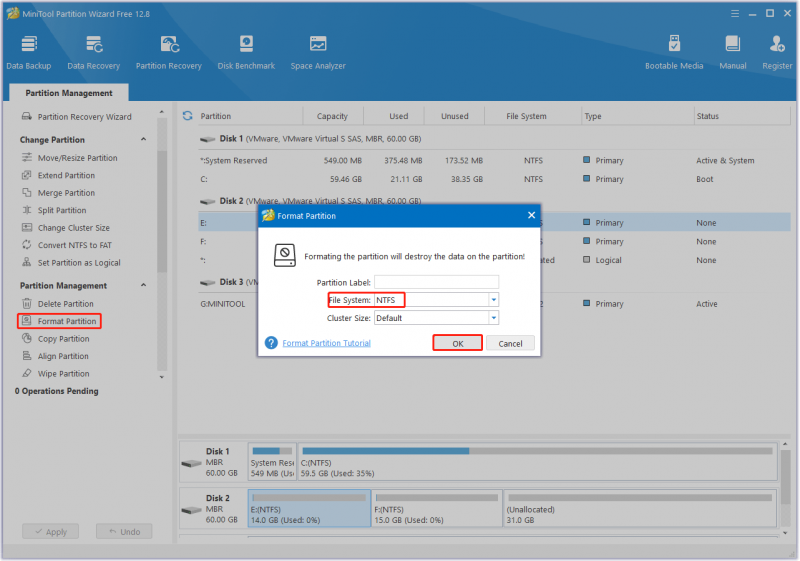Select the F:(NTFS) block on Disk 2 map
Screen dimensions: 800x561
coord(437,508)
